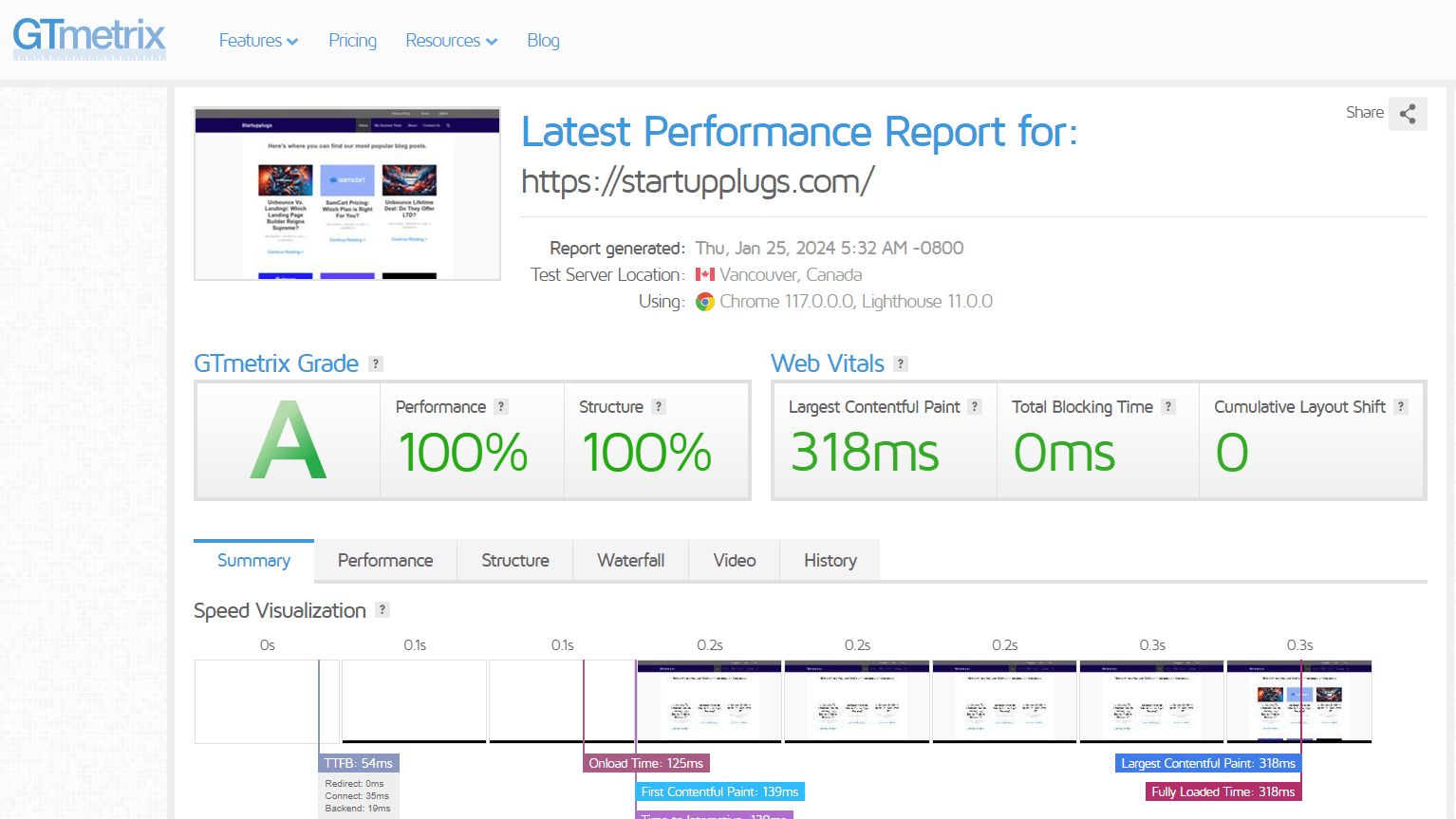Open help for GTmetrix Grade
The image size is (1456, 819).
pyautogui.click(x=376, y=363)
